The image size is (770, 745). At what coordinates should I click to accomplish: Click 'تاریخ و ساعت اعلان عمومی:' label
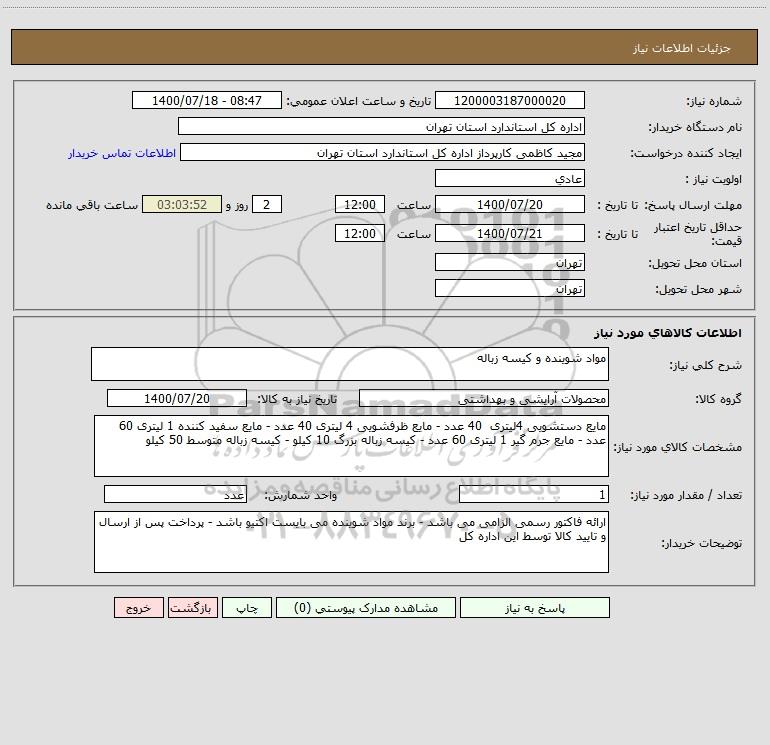[359, 101]
